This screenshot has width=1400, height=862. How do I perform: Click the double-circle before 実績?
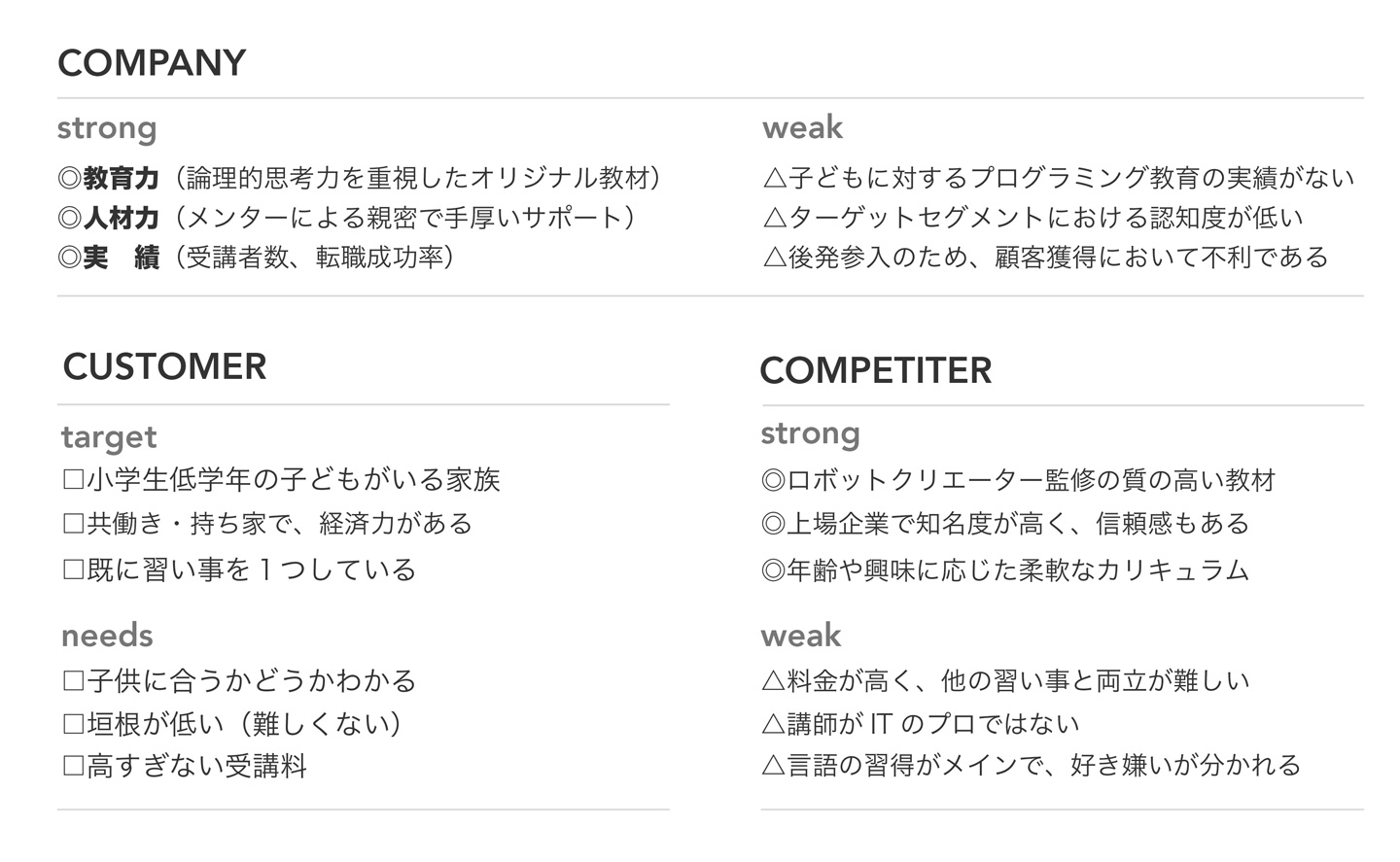tap(69, 259)
